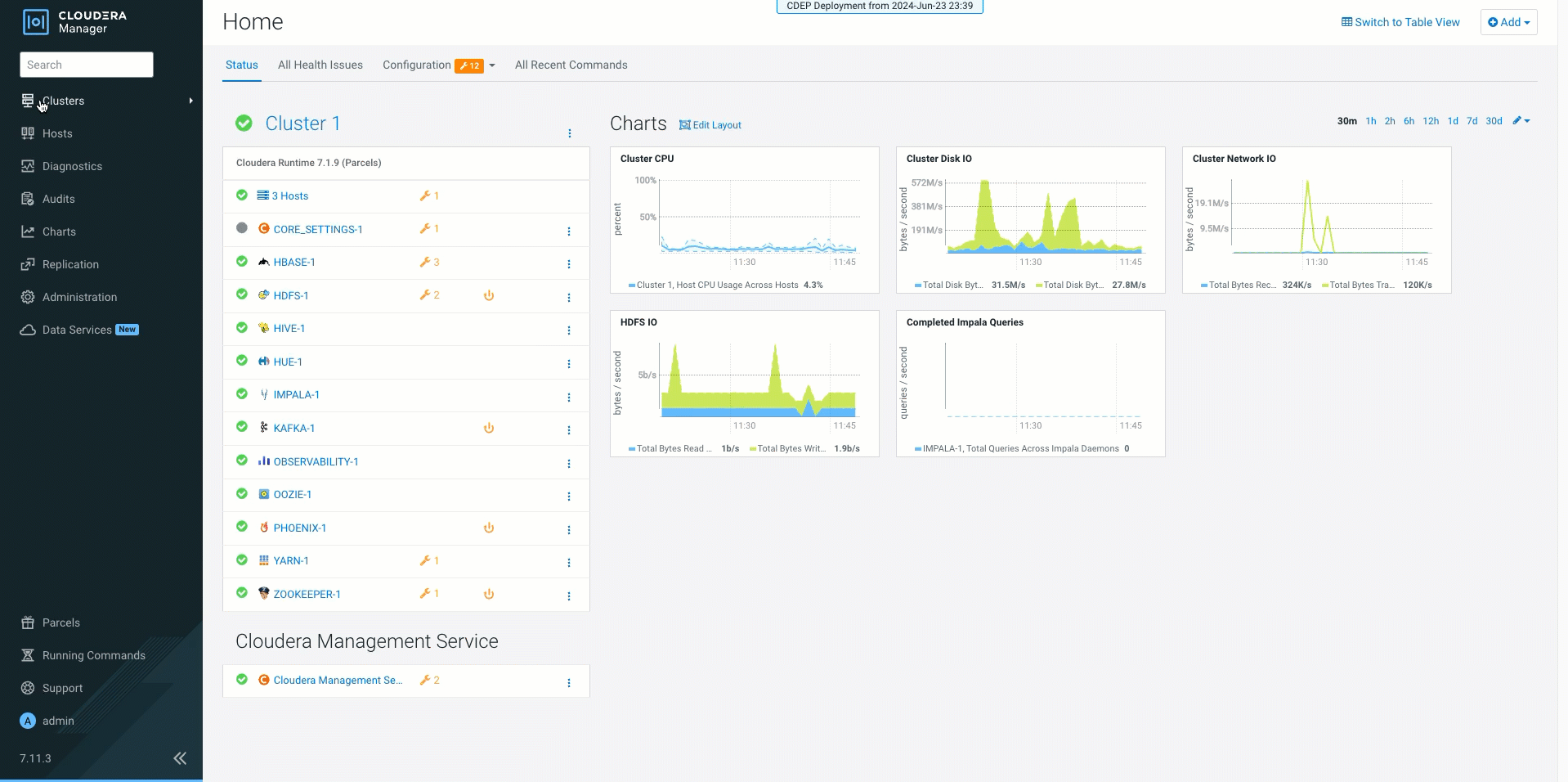1568x782 pixels.
Task: Select the 30m chart time range
Action: [x=1346, y=121]
